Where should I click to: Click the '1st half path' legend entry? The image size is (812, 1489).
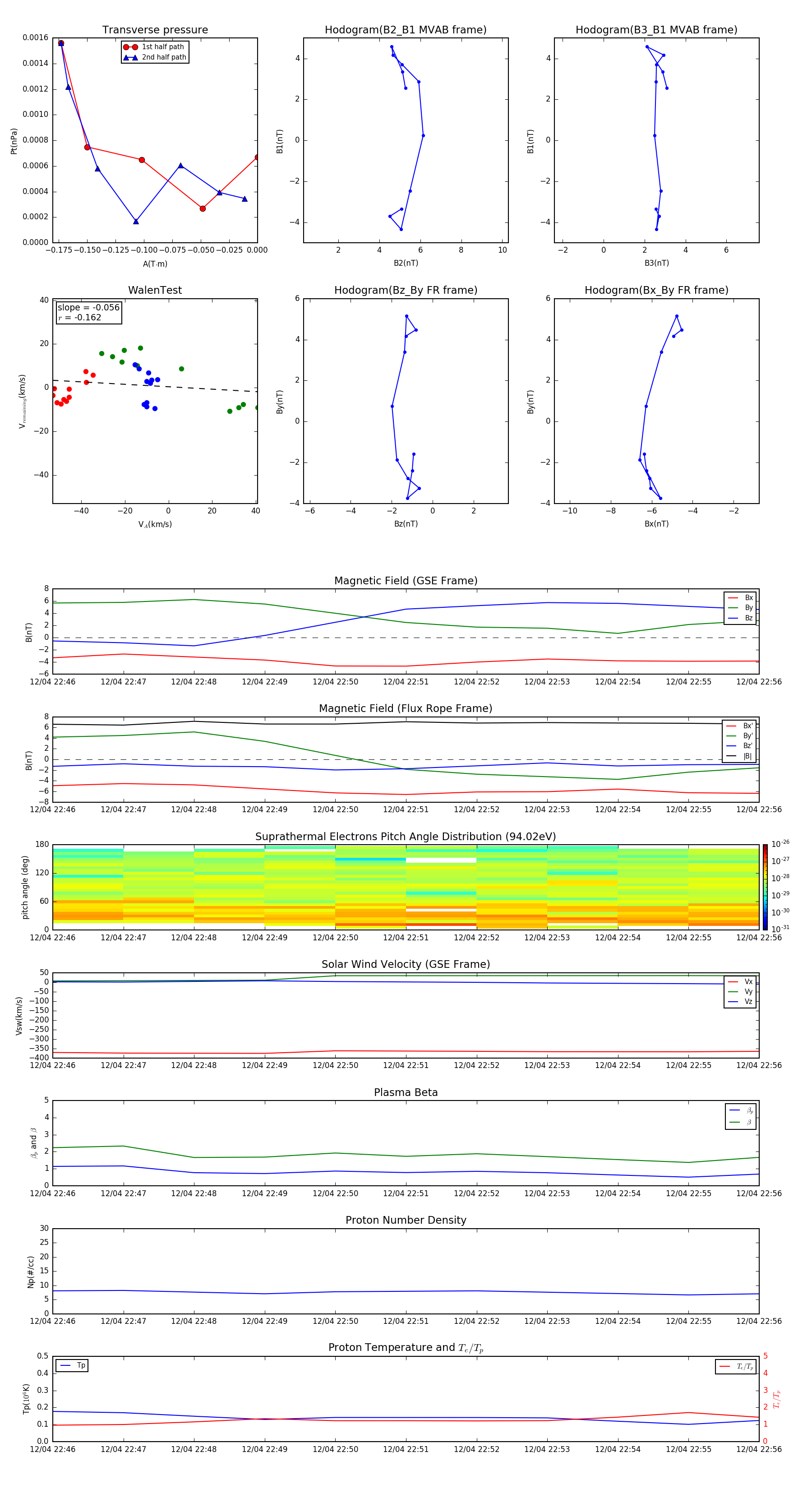click(x=154, y=47)
